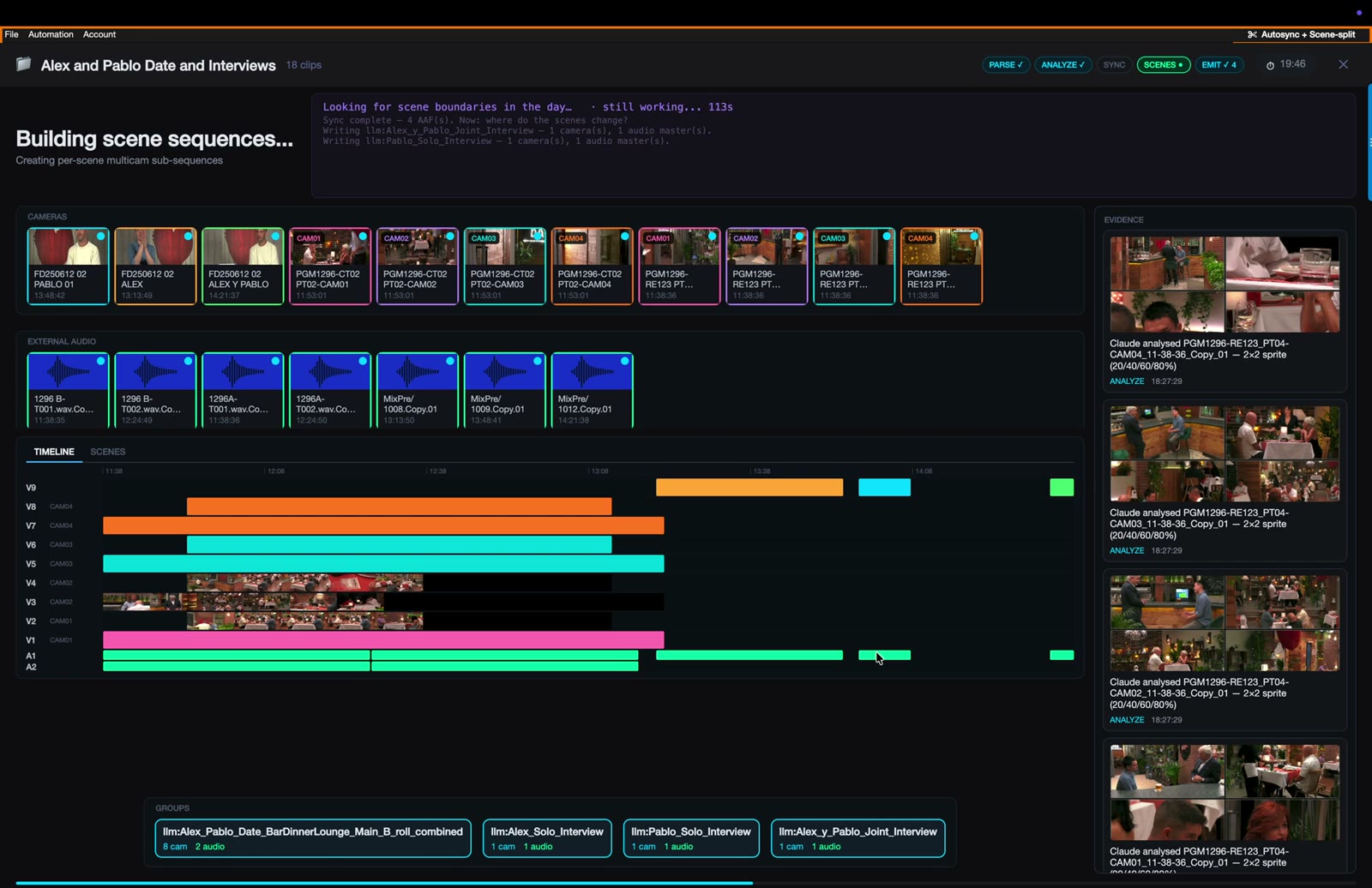Click the SYNC stage pill

(x=1114, y=65)
